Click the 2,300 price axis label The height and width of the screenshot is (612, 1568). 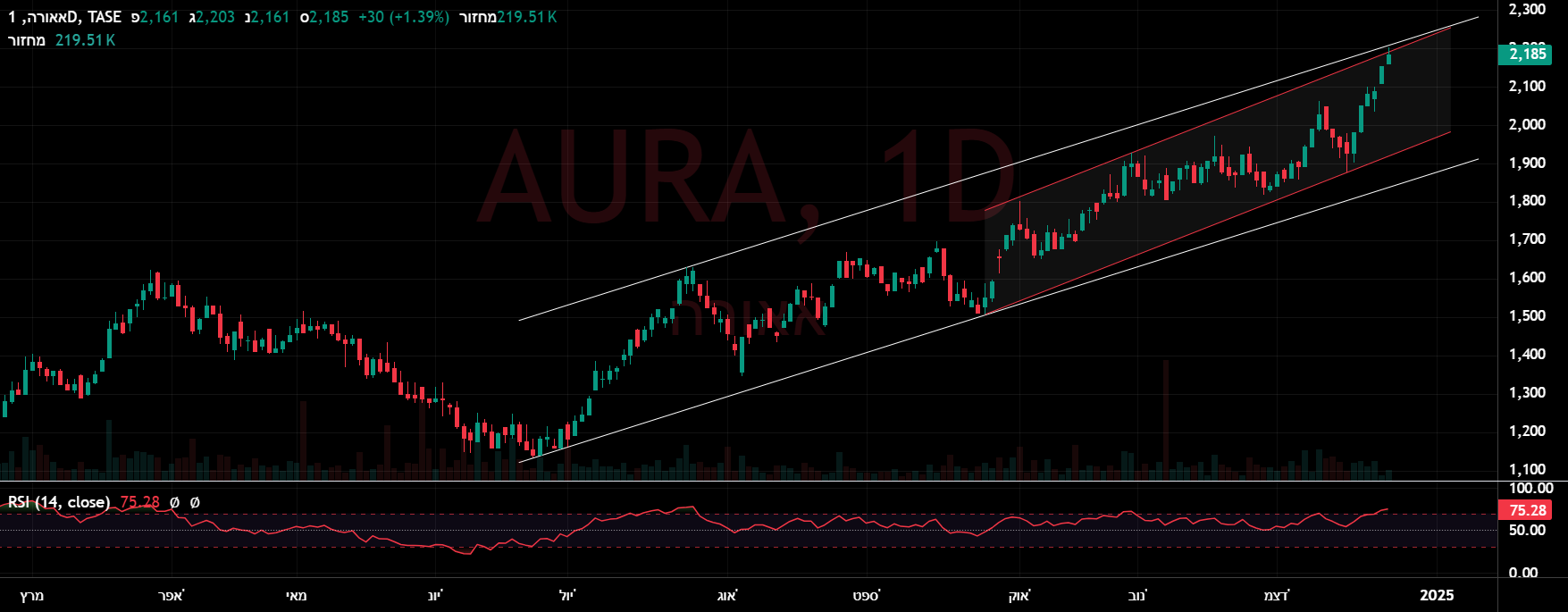pyautogui.click(x=1527, y=9)
